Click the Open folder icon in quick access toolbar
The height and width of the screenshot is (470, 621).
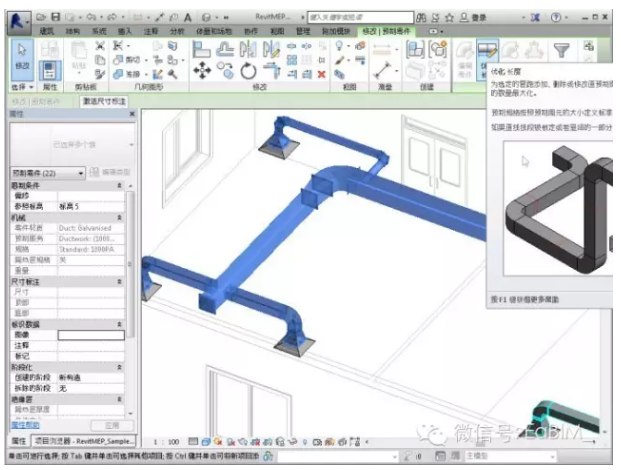[41, 17]
